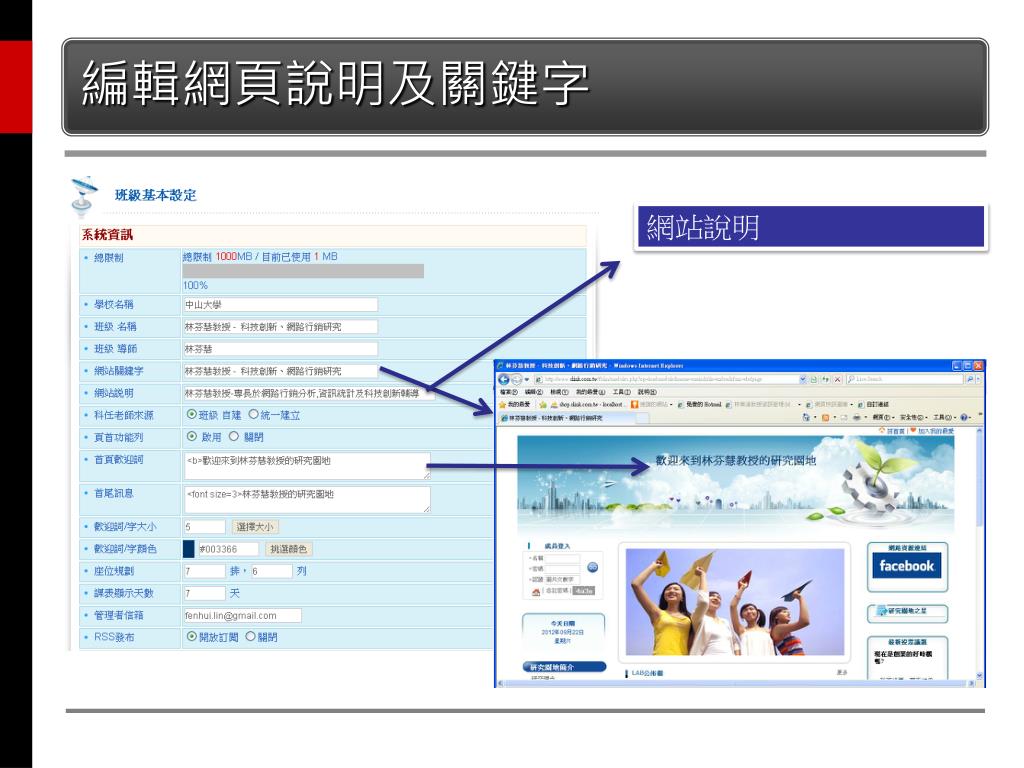Click the 課表顯示天數 field showing 7
The image size is (1024, 768).
204,593
